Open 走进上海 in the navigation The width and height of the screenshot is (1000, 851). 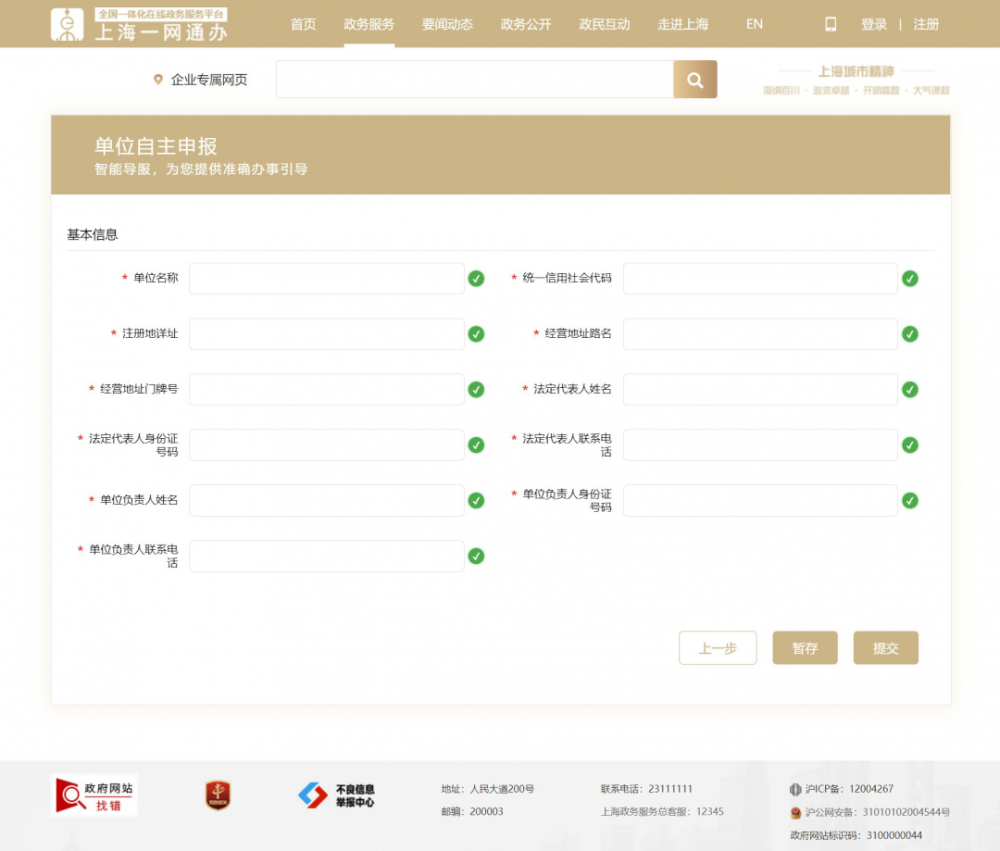click(x=683, y=24)
